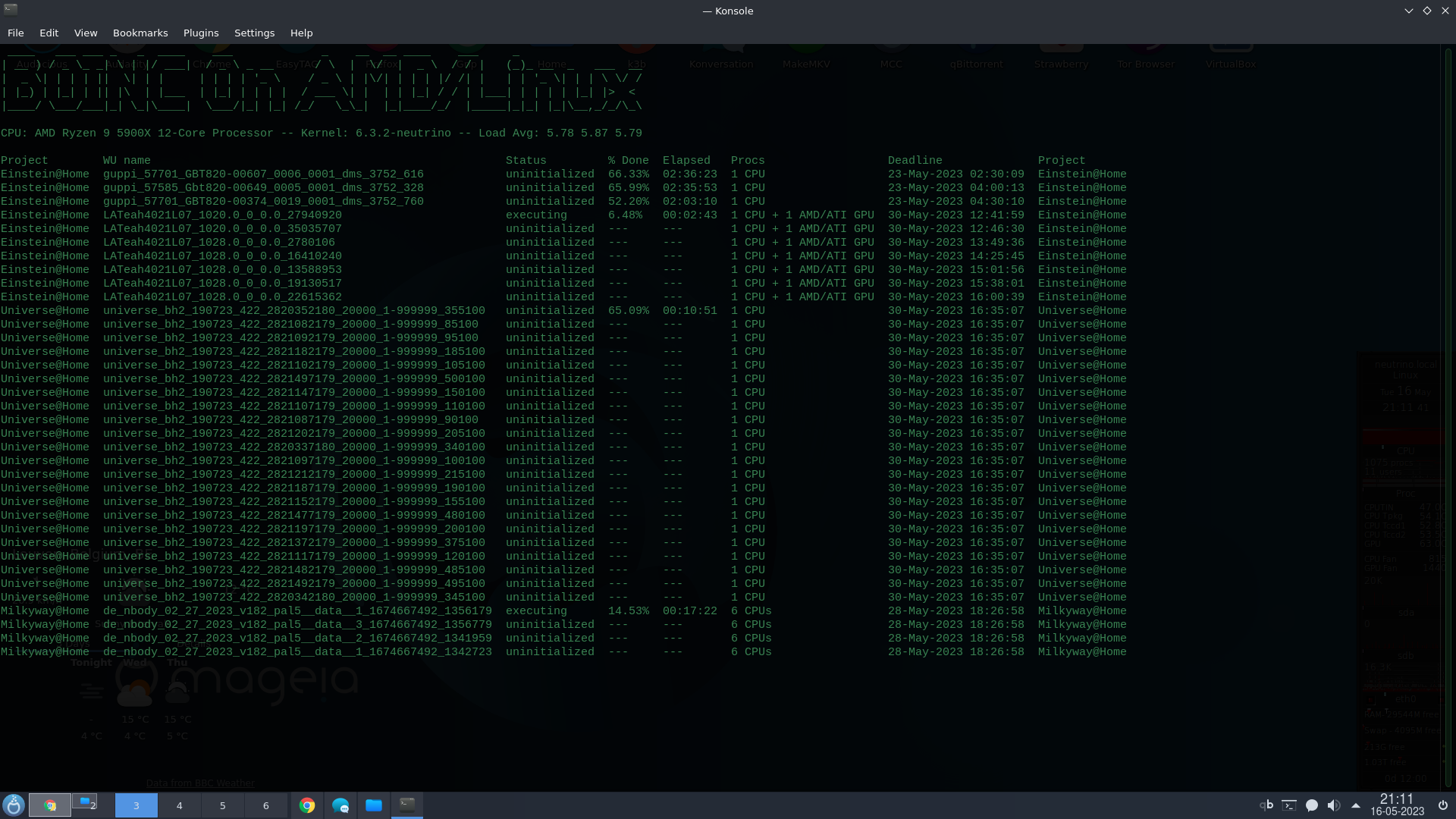Switch to virtual desktop 4
1456x819 pixels.
coord(180,805)
